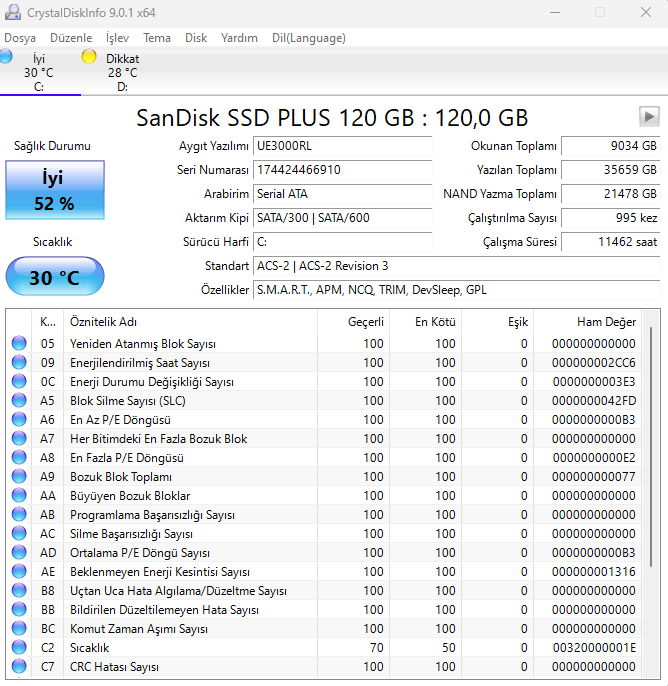This screenshot has width=668, height=686.
Task: Click the Okunan Toplamı value 9034 GB
Action: [611, 146]
